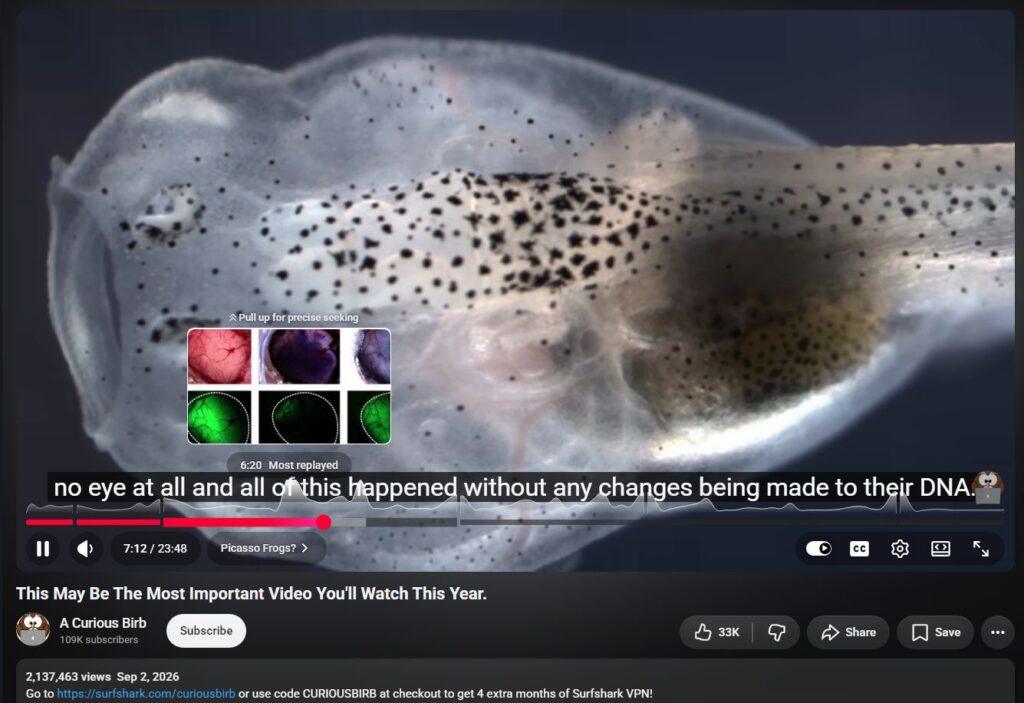
Task: Subscribe to A Curious Birb
Action: [206, 630]
